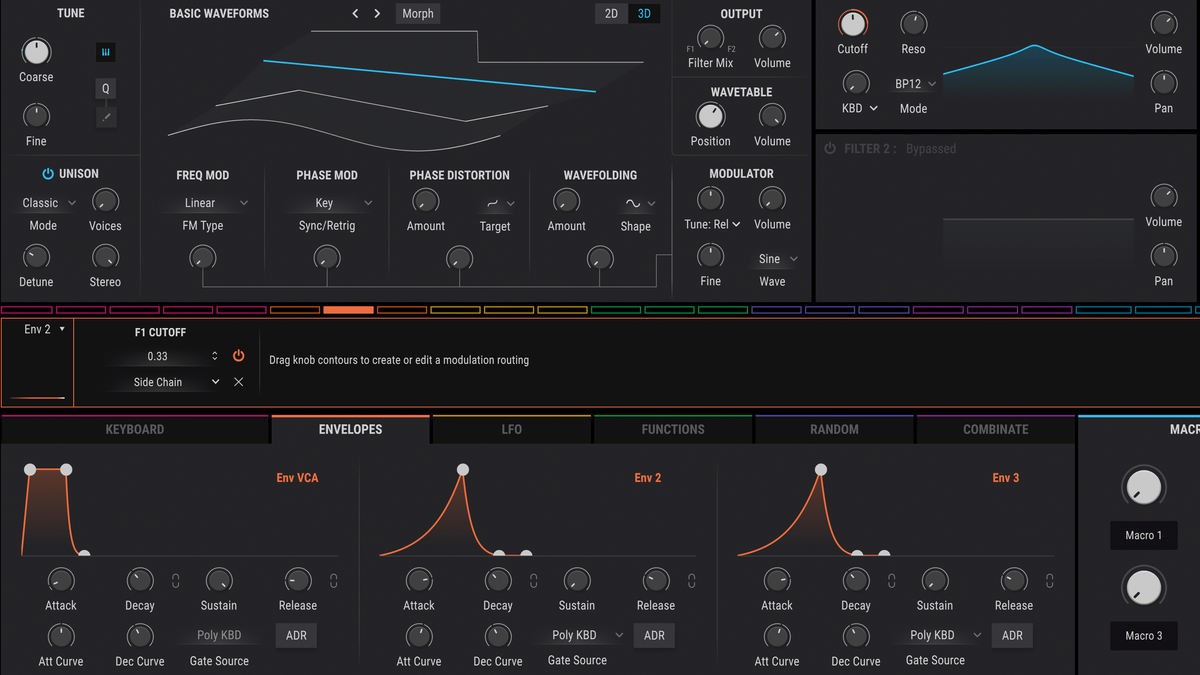
Task: Switch the waveform view to 2D
Action: [613, 13]
